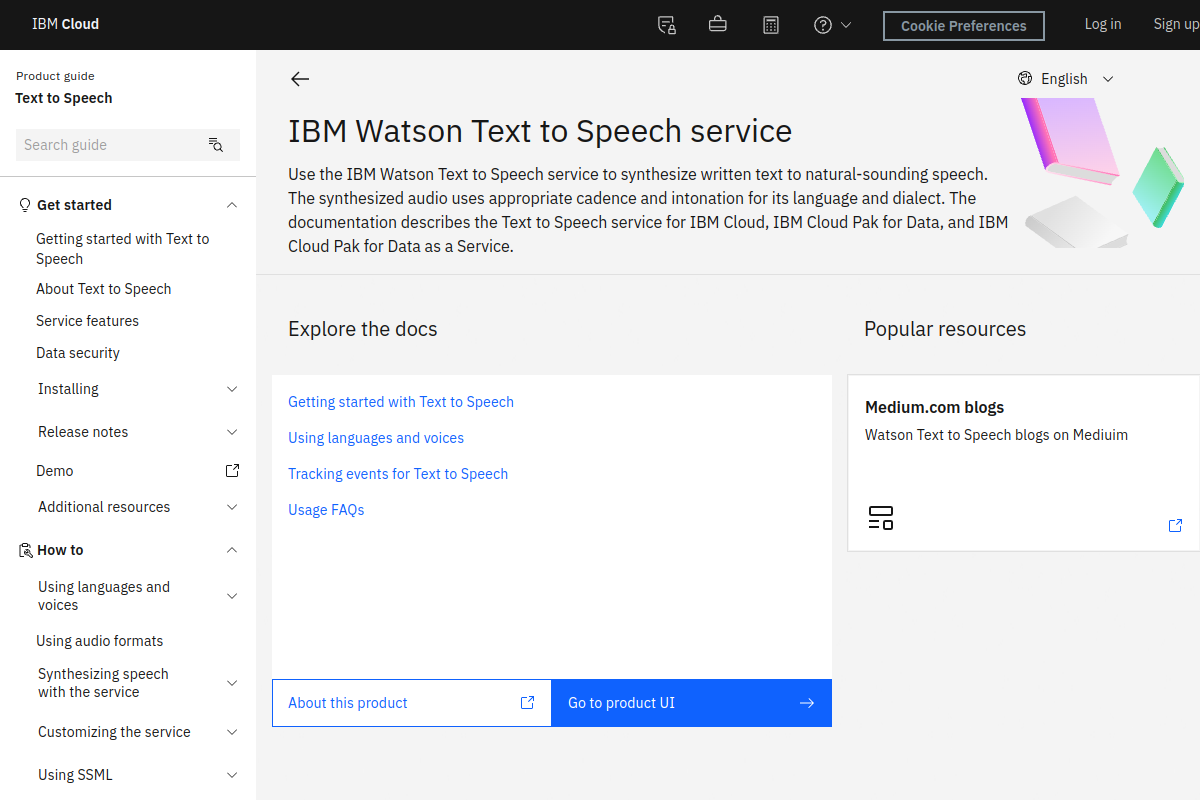Expand Synthesizing speech with the service
Image resolution: width=1200 pixels, height=800 pixels.
[232, 683]
